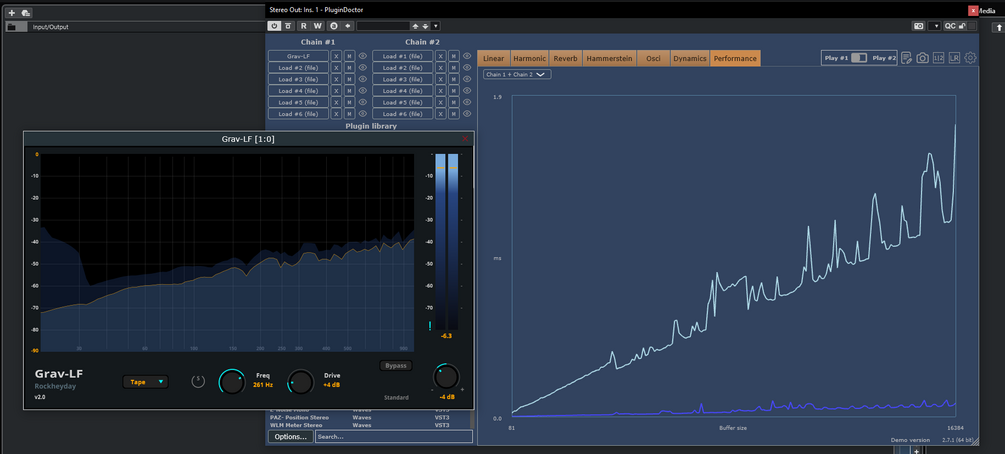Open the notes editor icon in PluginDoctor
The height and width of the screenshot is (454, 1005).
coord(906,58)
